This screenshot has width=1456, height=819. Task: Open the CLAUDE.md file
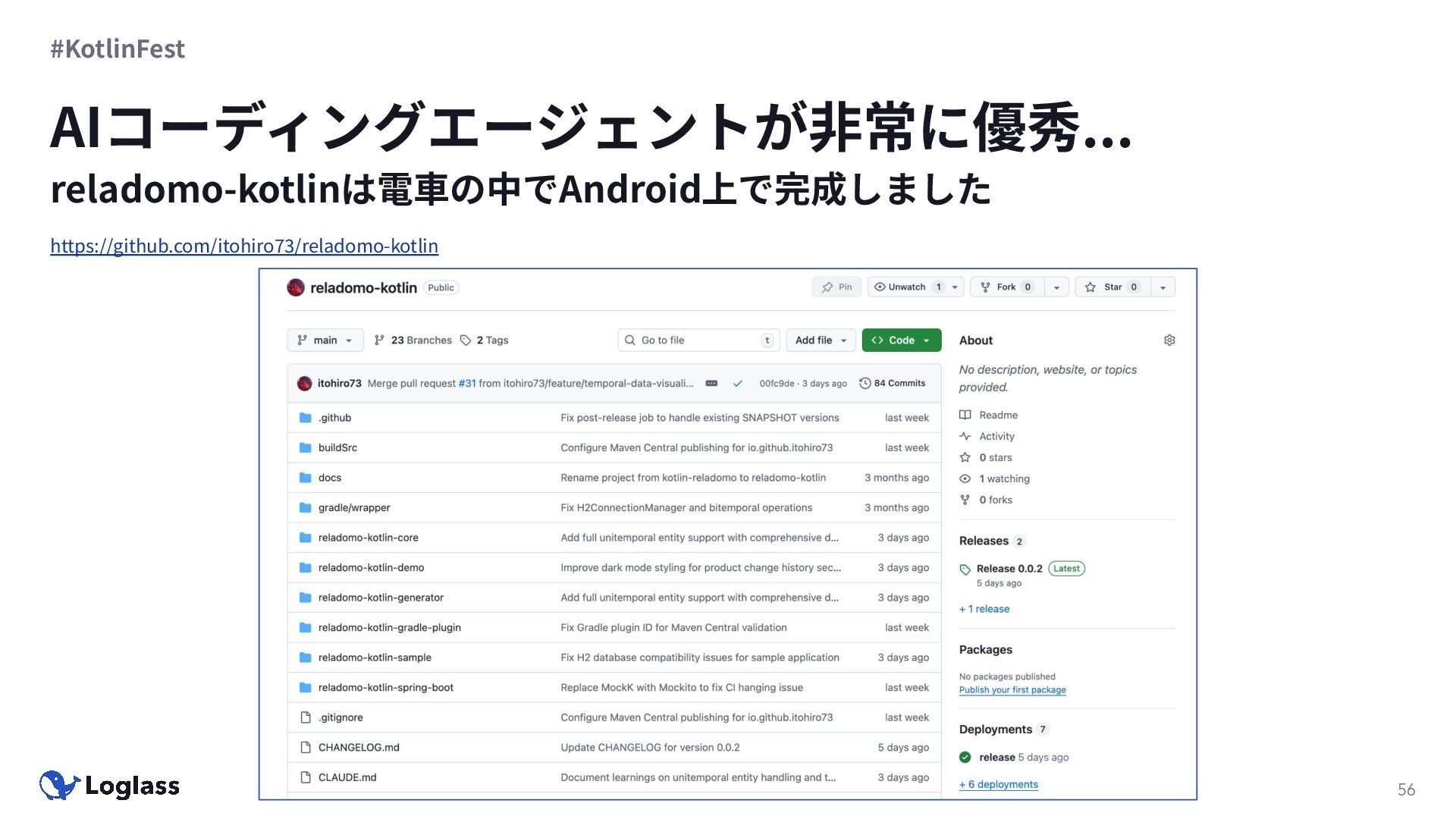[x=347, y=777]
